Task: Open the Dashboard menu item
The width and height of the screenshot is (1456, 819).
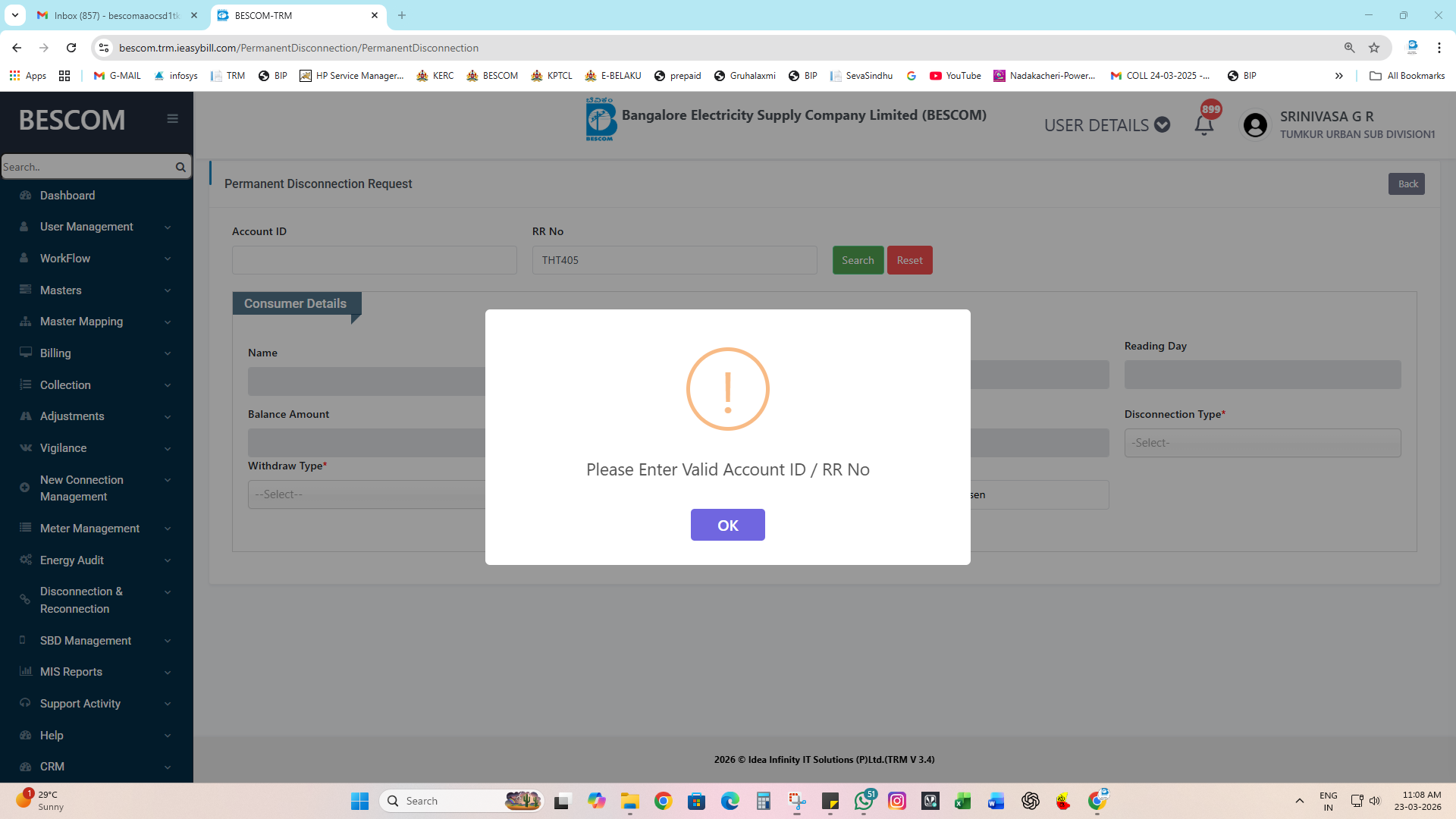Action: coord(67,196)
